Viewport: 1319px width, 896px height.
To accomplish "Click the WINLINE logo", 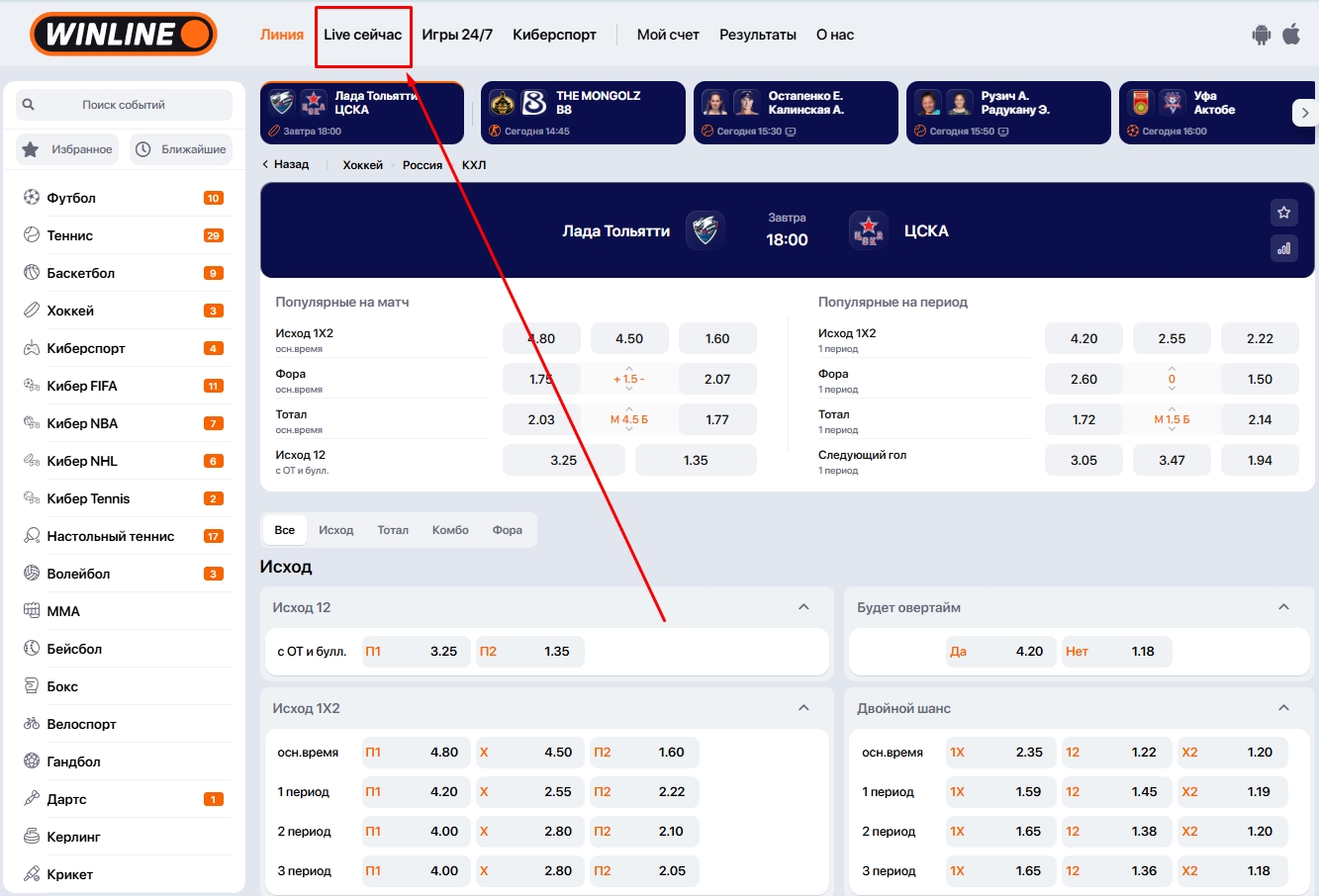I will click(x=124, y=35).
